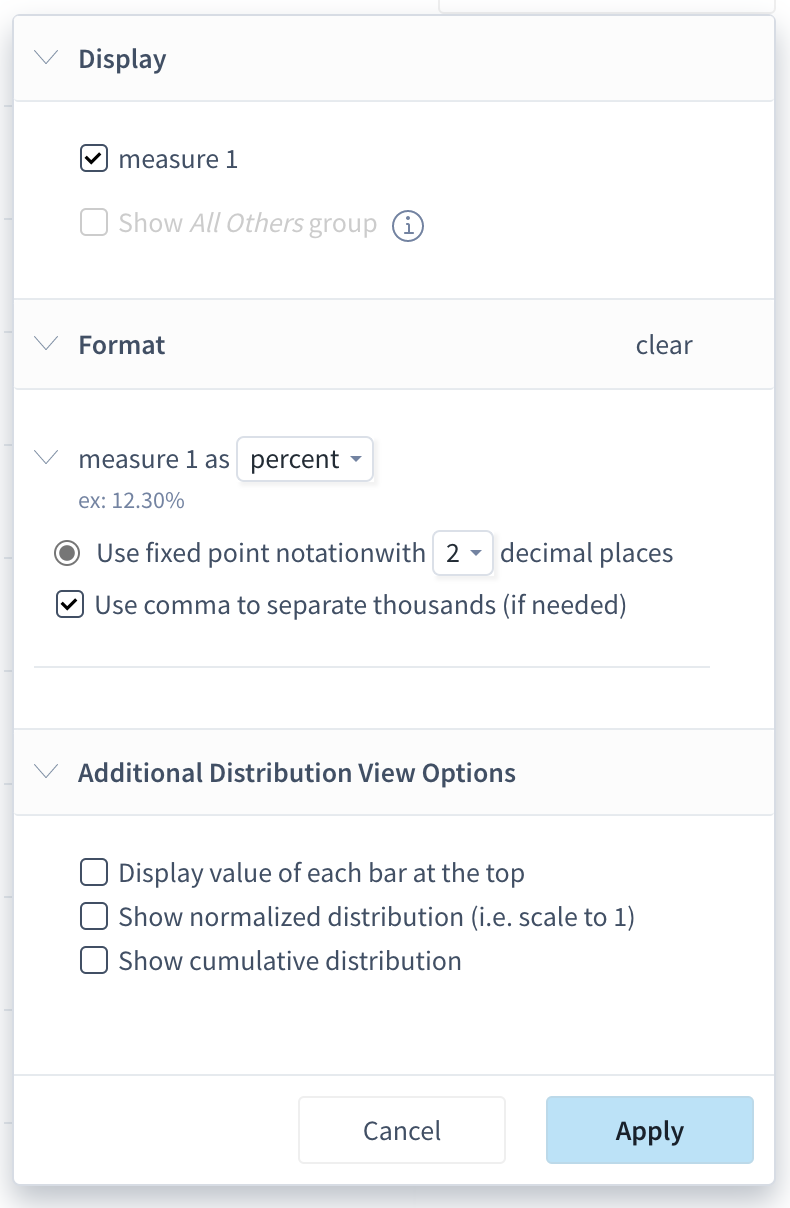Collapse the measure 1 format options chevron
Image resolution: width=790 pixels, height=1208 pixels.
[47, 459]
